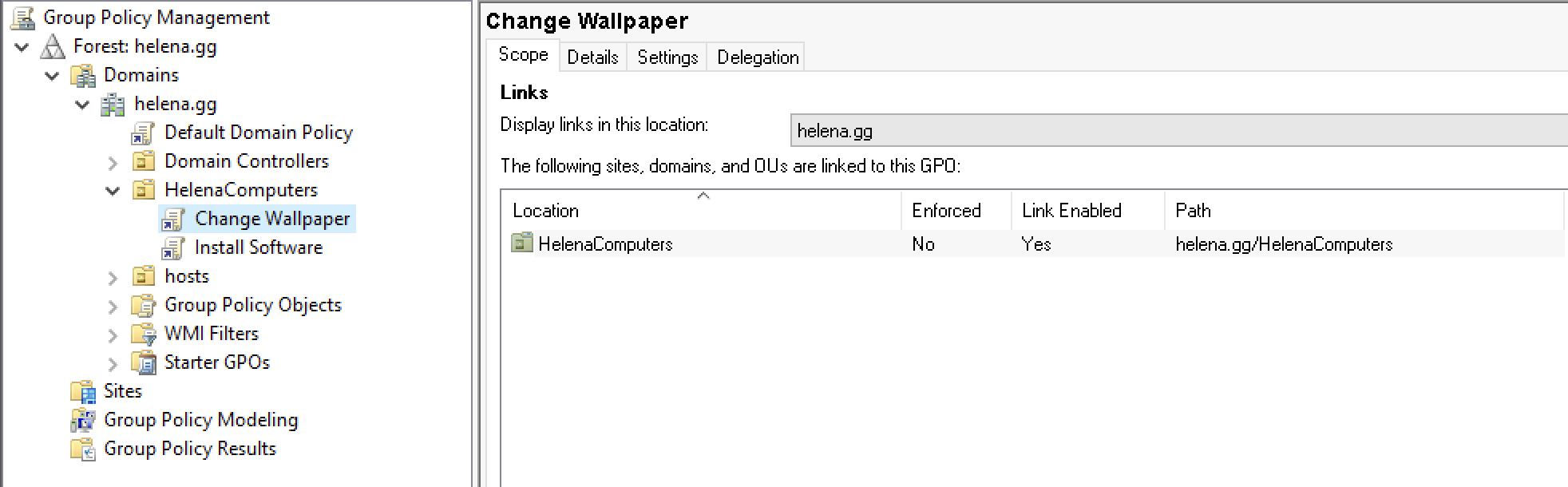The height and width of the screenshot is (487, 1568).
Task: Click the WMI Filters icon
Action: point(144,334)
